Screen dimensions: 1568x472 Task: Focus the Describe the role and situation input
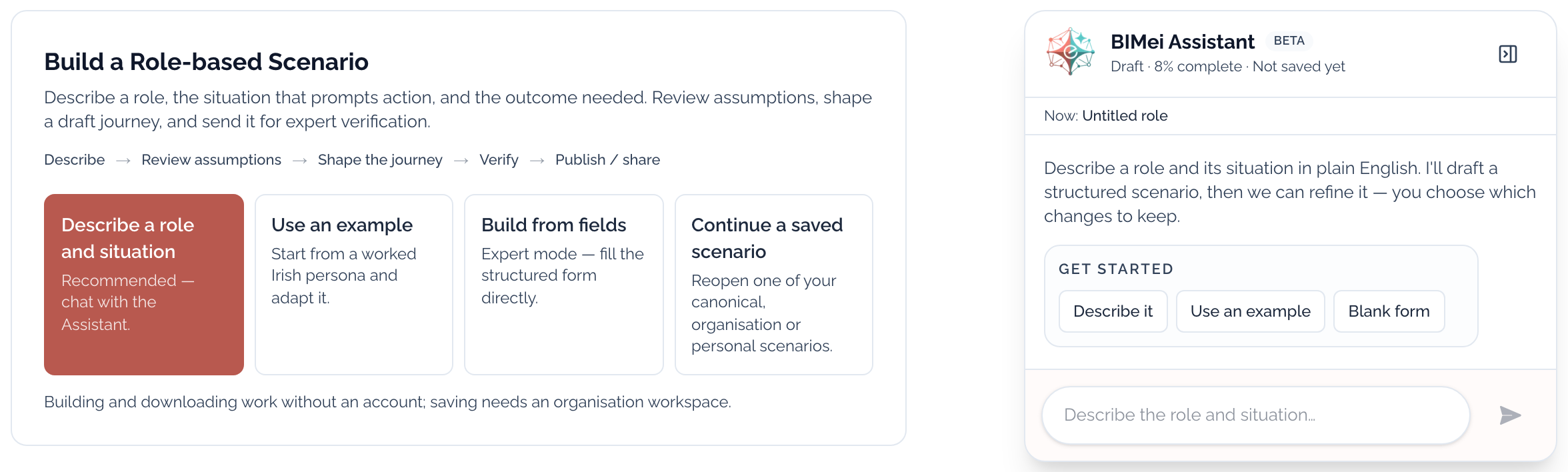(x=1255, y=415)
